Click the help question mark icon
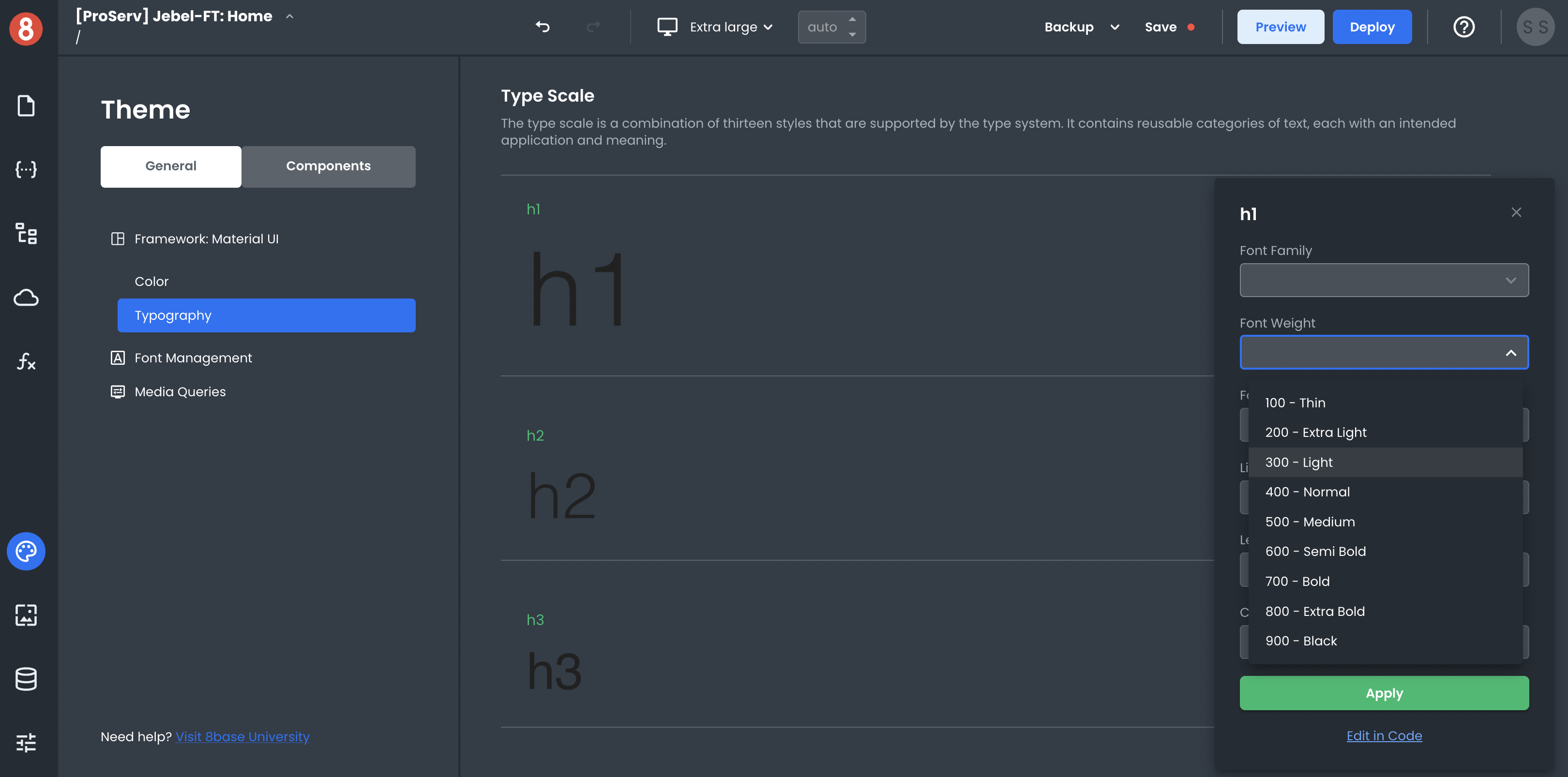The height and width of the screenshot is (777, 1568). pyautogui.click(x=1463, y=27)
